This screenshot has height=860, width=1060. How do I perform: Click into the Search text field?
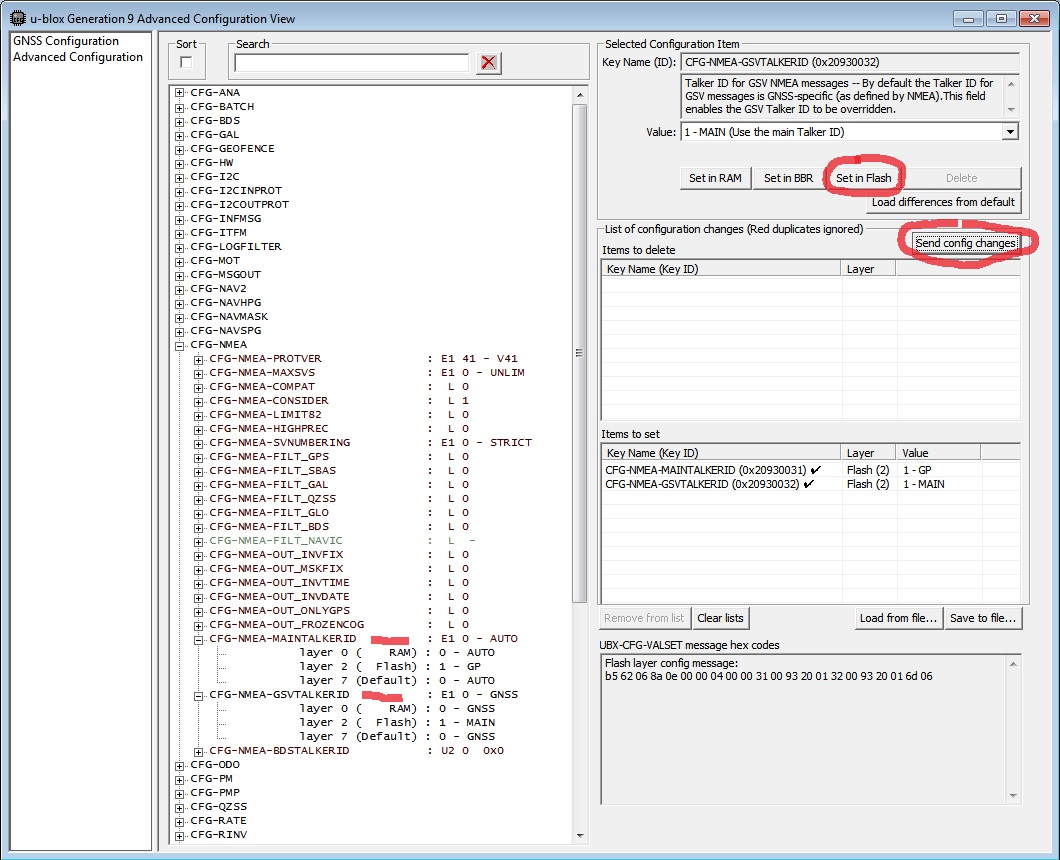[351, 63]
